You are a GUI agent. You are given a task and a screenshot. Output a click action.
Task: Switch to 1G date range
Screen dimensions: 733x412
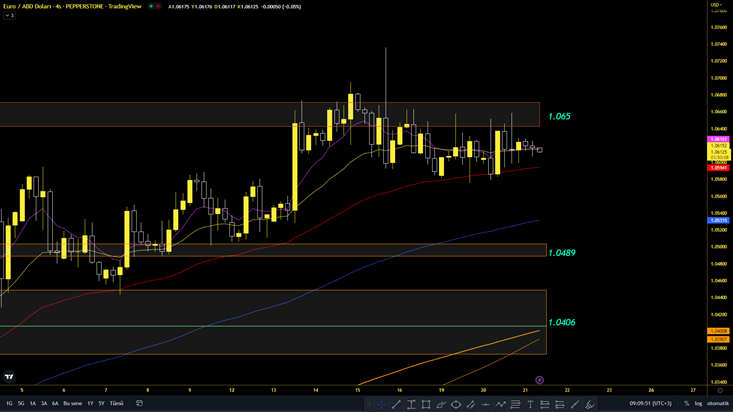[9, 403]
